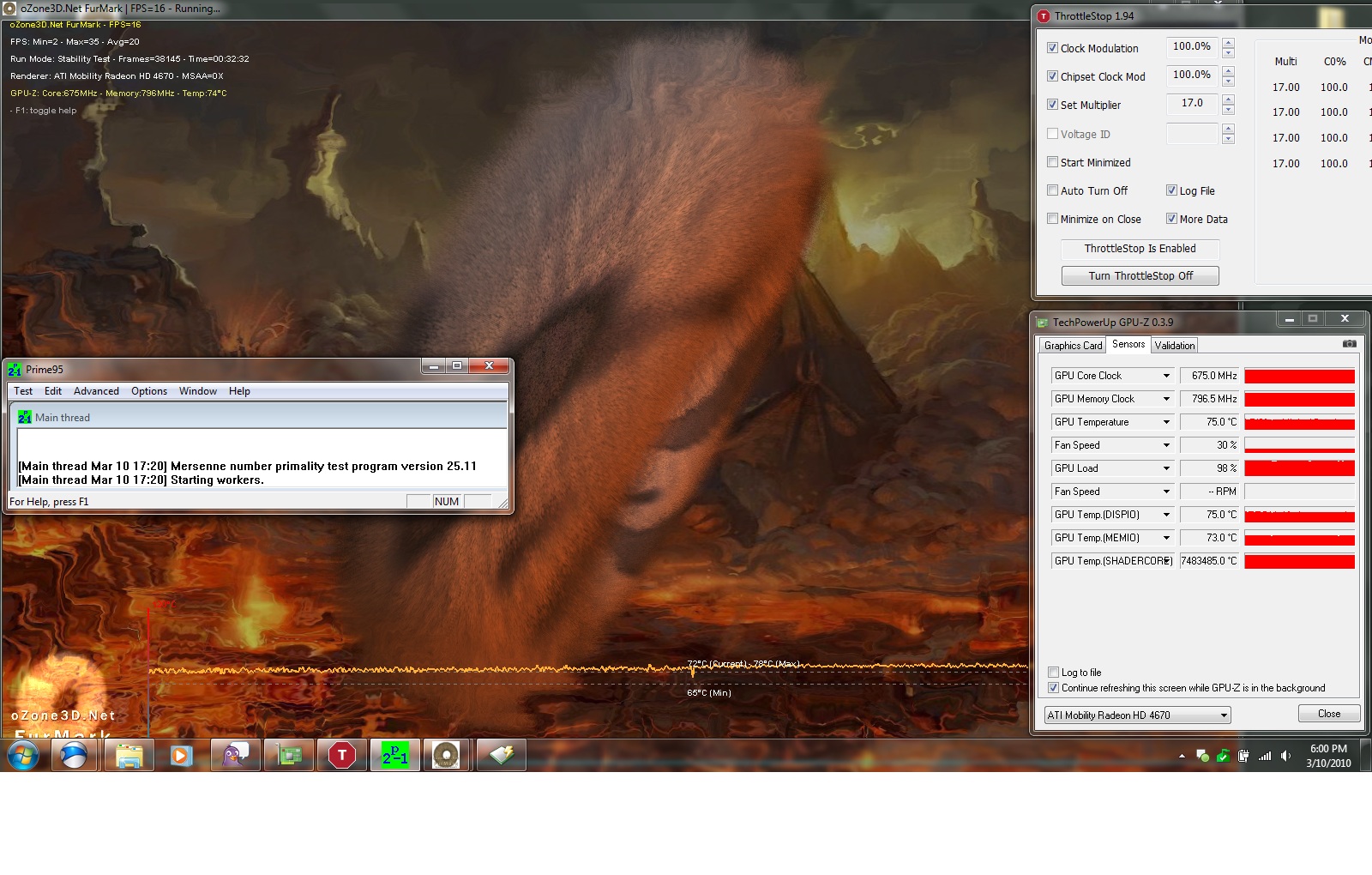Open the wireless signal bars tray icon
This screenshot has height=875, width=1372.
pyautogui.click(x=1265, y=756)
